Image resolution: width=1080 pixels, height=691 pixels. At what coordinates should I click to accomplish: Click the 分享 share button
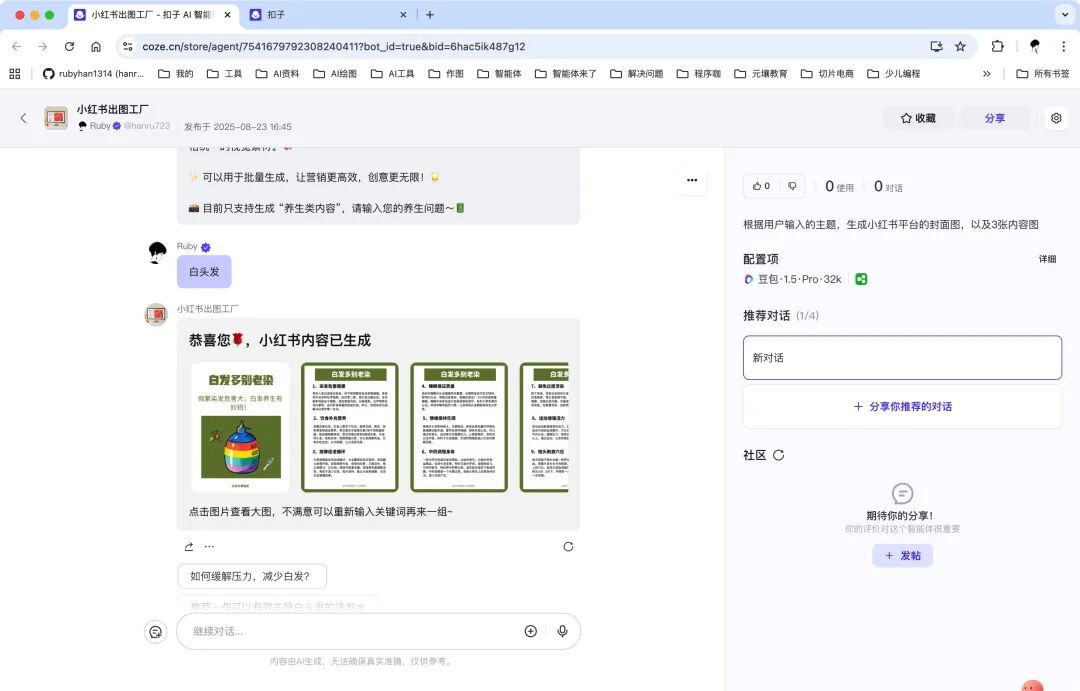pyautogui.click(x=995, y=117)
